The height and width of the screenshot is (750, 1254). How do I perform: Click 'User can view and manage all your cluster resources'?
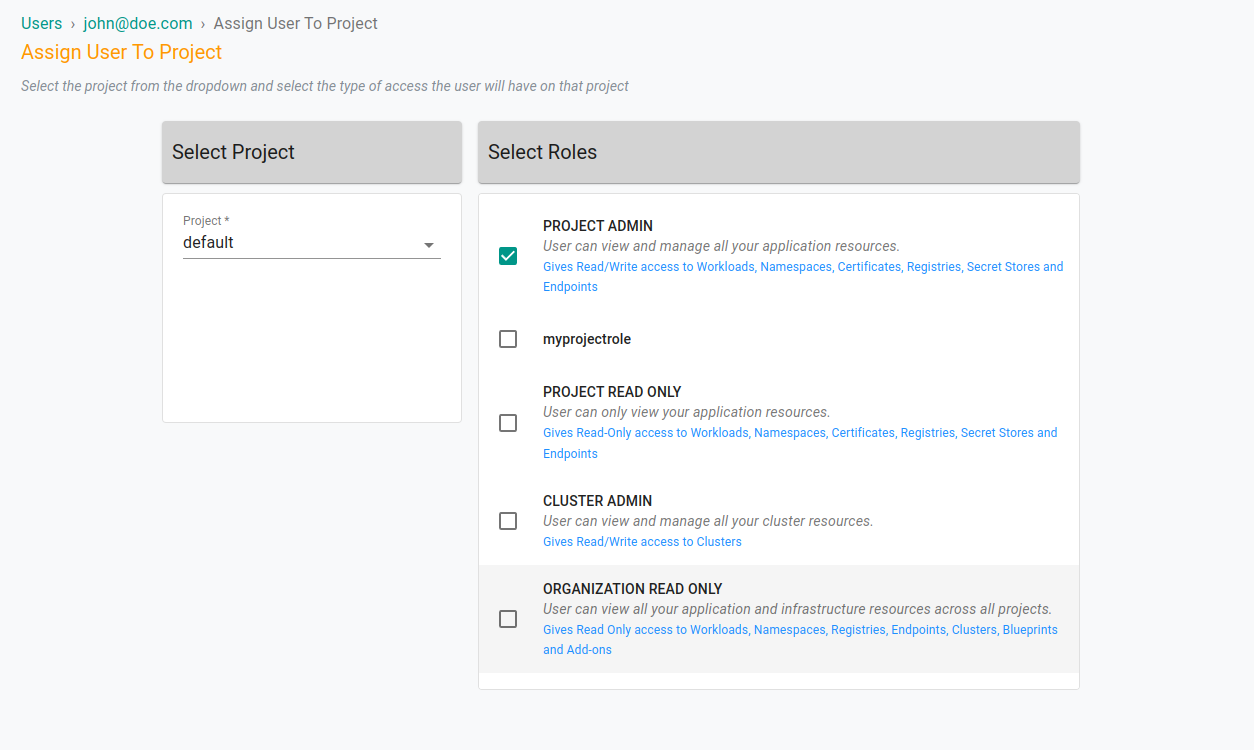coord(708,521)
